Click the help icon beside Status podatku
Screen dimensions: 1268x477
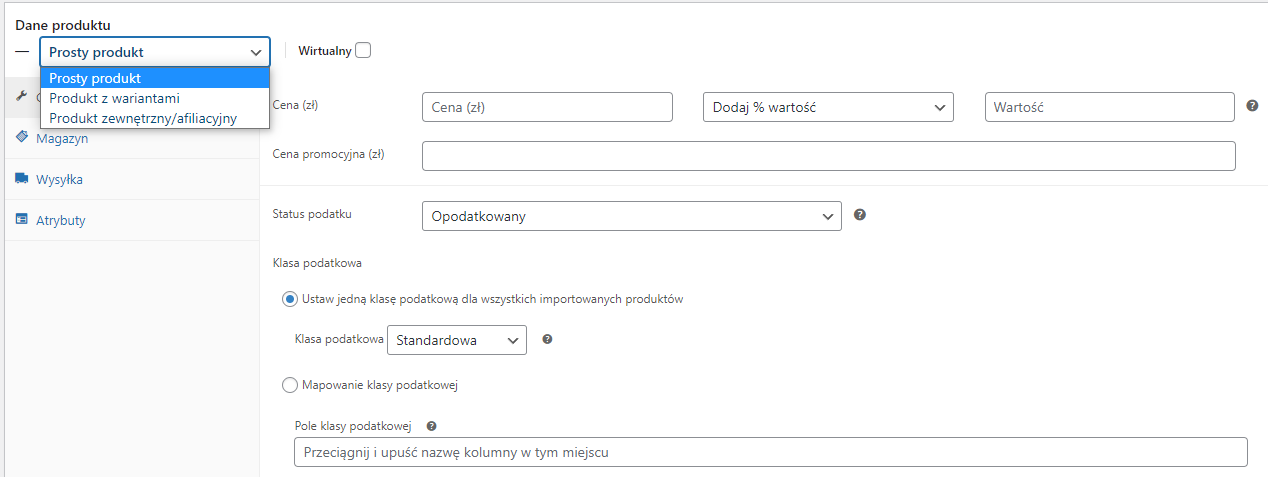[x=860, y=215]
